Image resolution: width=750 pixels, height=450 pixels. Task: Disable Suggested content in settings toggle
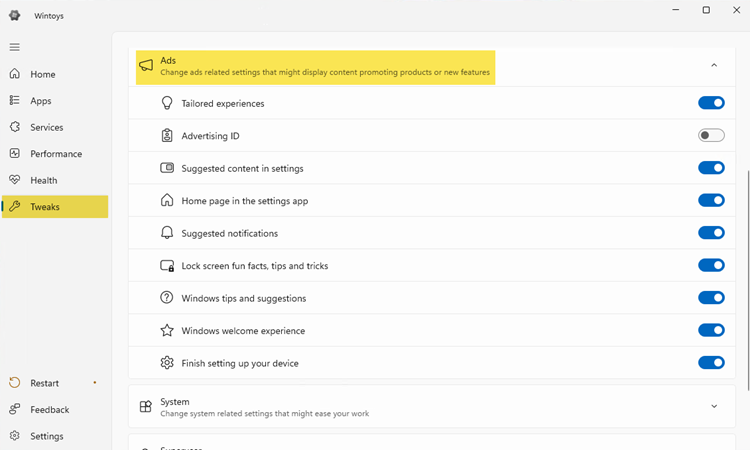tap(711, 168)
